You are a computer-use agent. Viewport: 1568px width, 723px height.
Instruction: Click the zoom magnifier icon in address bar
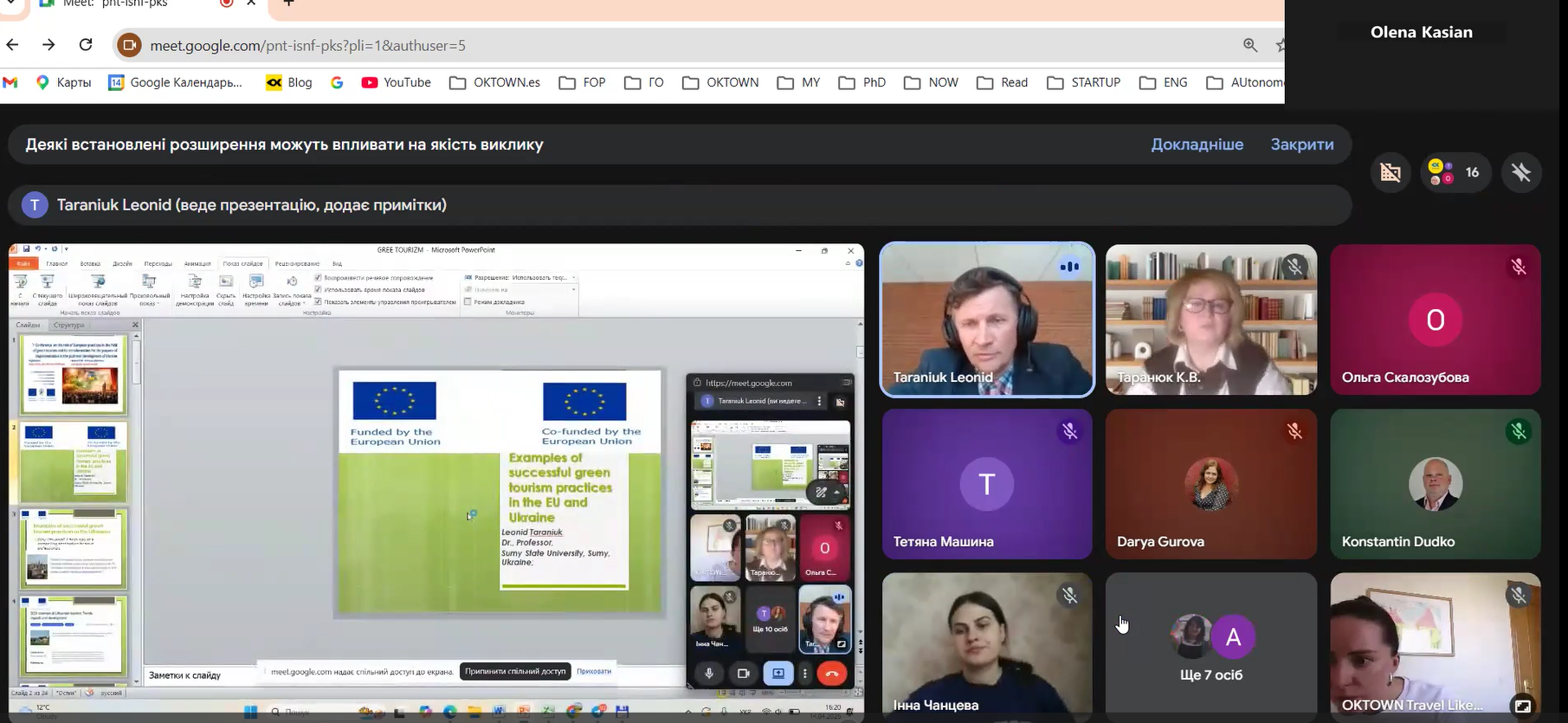click(x=1249, y=45)
